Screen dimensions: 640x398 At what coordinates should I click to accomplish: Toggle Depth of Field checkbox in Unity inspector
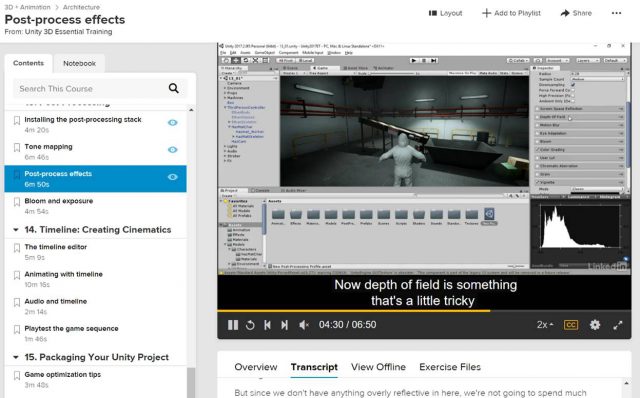tap(538, 117)
